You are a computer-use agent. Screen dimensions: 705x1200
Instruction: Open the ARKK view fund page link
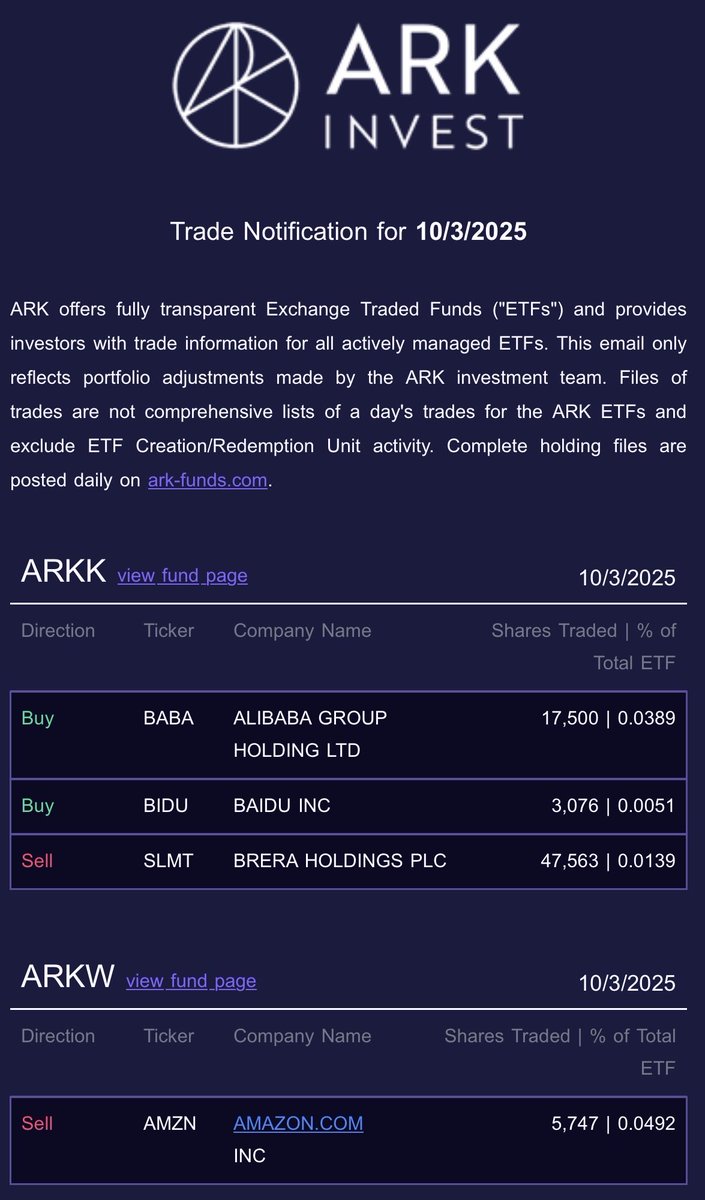[182, 575]
